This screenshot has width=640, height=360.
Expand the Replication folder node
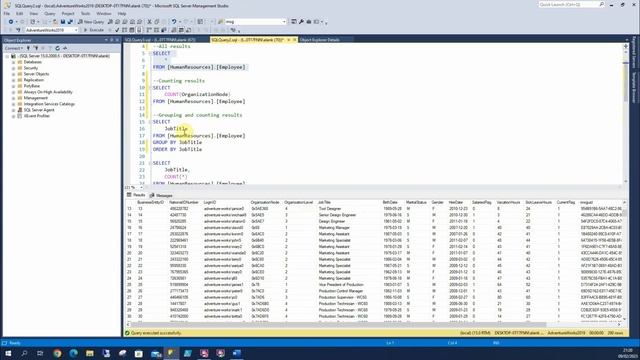(x=13, y=80)
